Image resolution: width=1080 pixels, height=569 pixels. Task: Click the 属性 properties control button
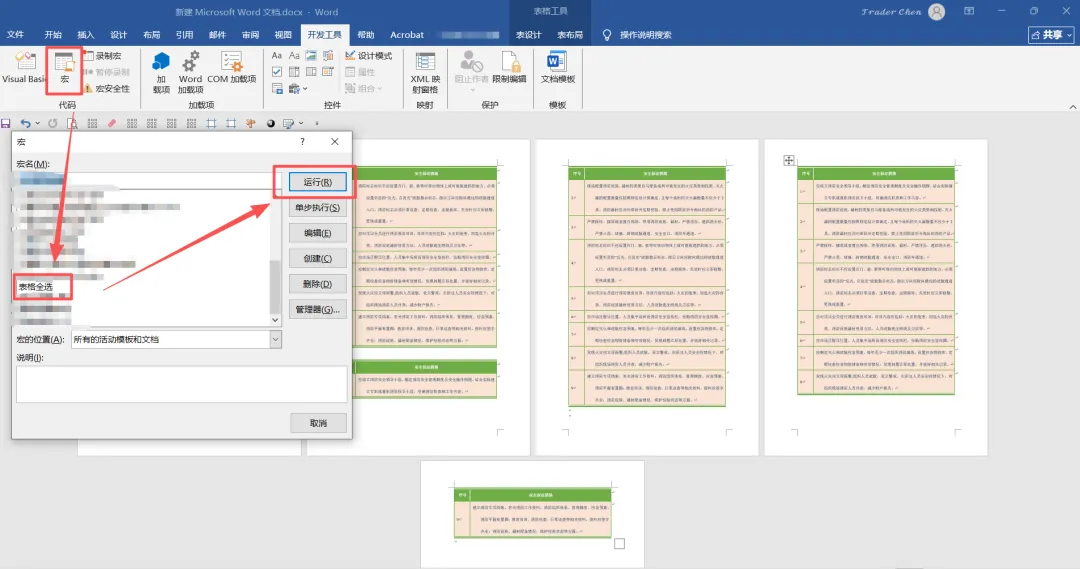click(360, 72)
